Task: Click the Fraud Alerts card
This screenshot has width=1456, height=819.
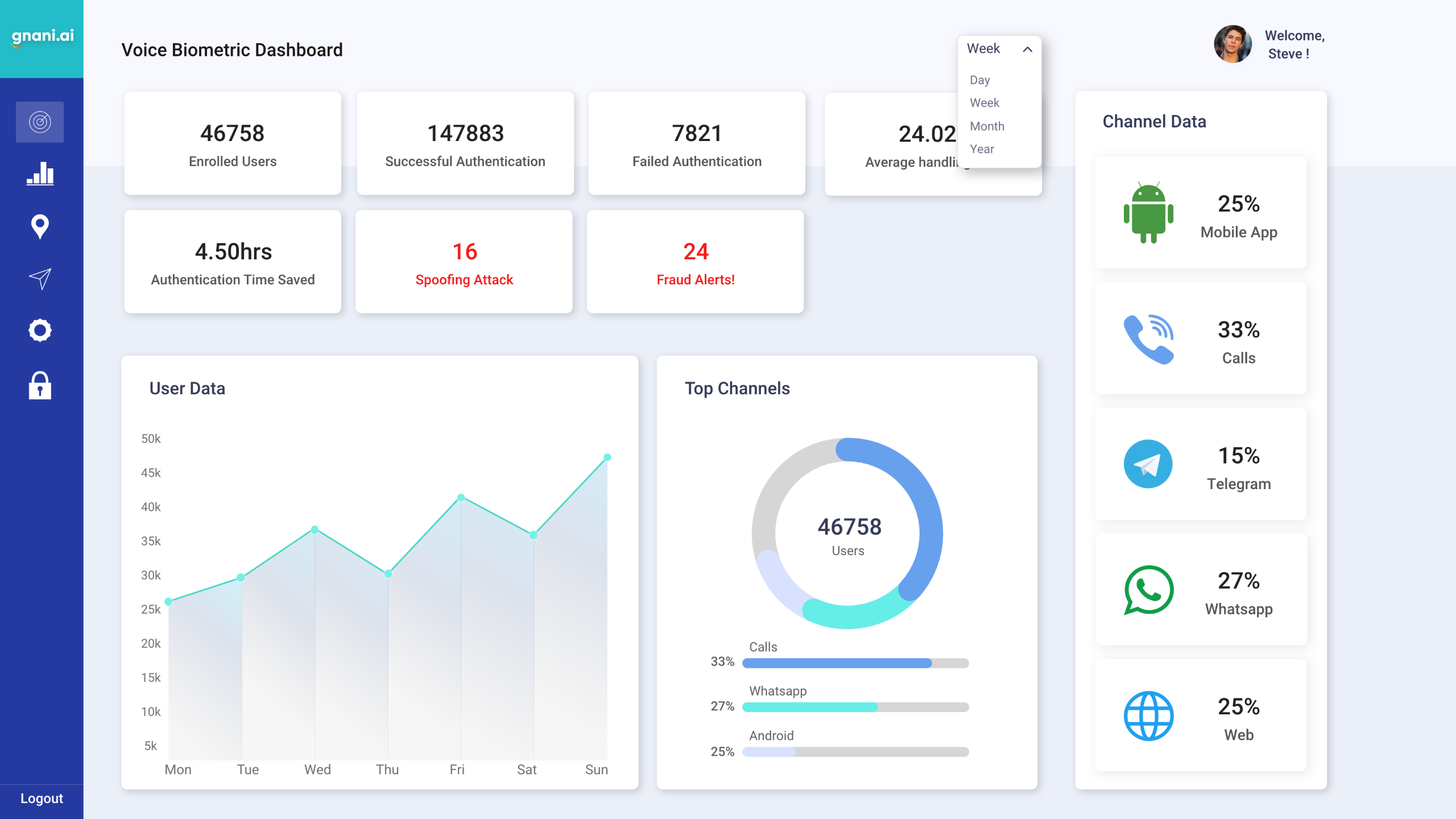Action: tap(695, 261)
